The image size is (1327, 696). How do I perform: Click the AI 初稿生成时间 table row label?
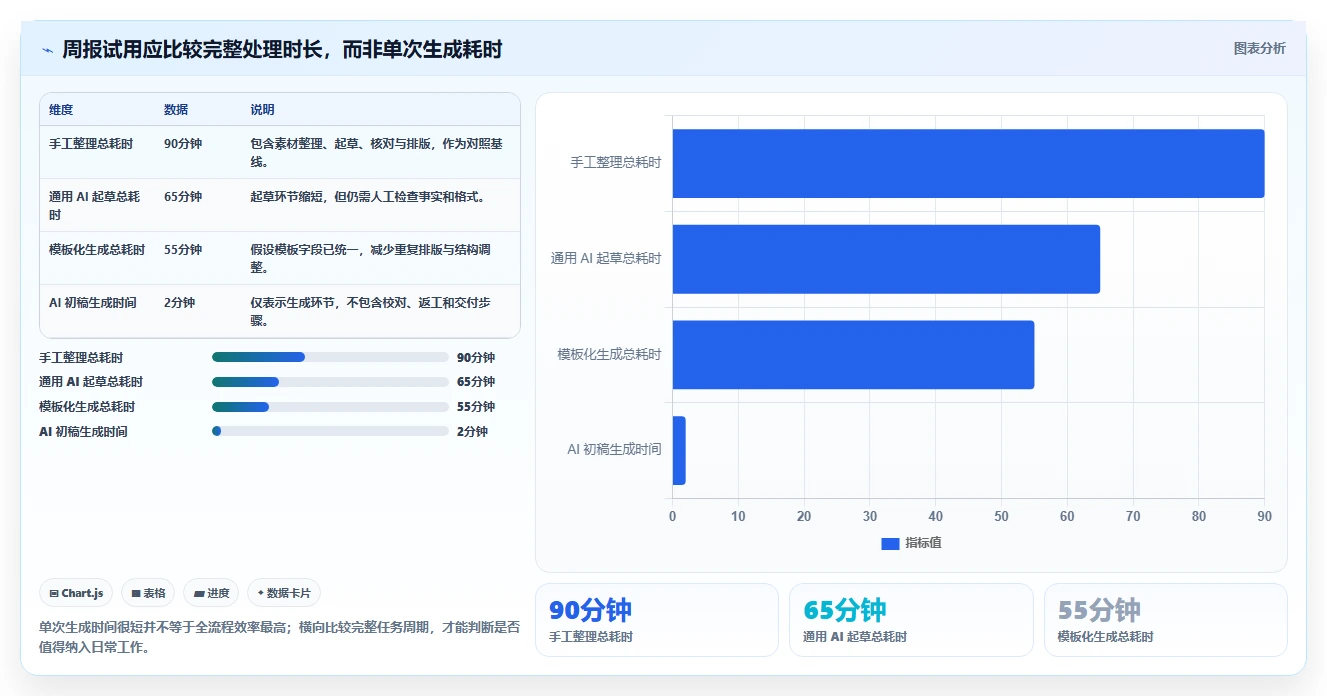tap(93, 302)
